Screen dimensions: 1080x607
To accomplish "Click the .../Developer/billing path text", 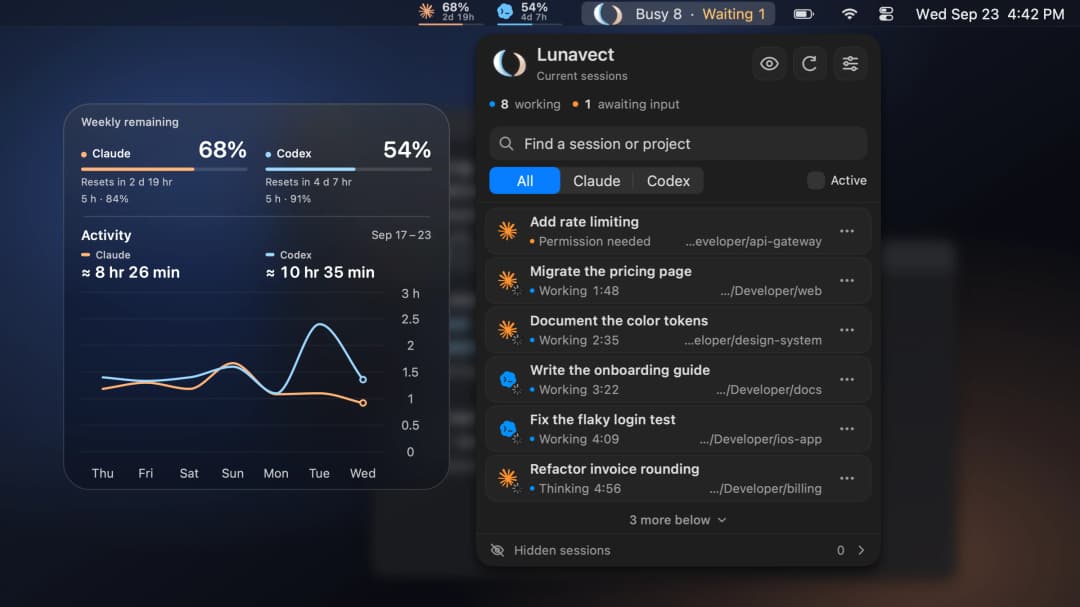I will pos(765,488).
